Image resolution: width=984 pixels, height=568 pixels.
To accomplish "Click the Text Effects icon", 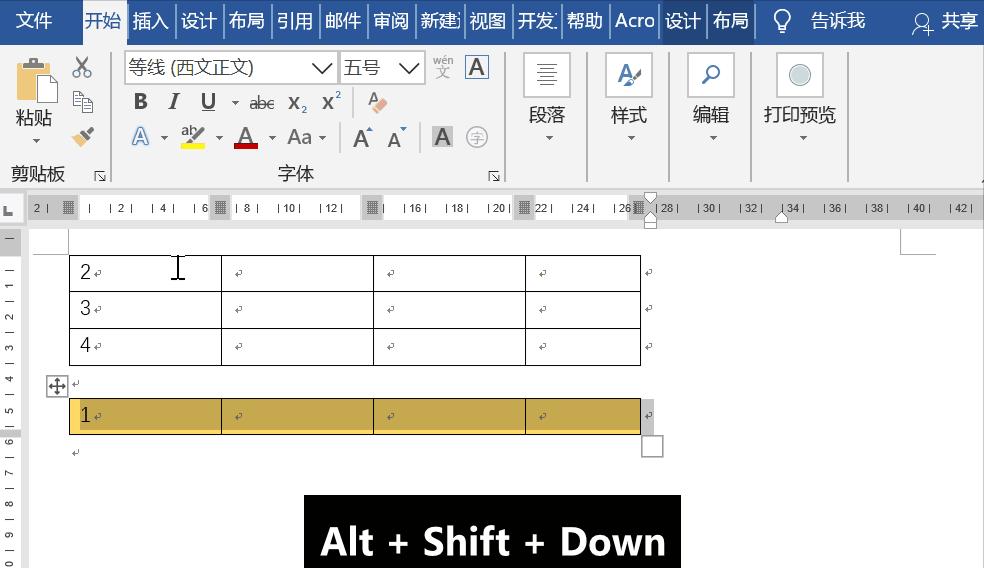I will pos(141,138).
